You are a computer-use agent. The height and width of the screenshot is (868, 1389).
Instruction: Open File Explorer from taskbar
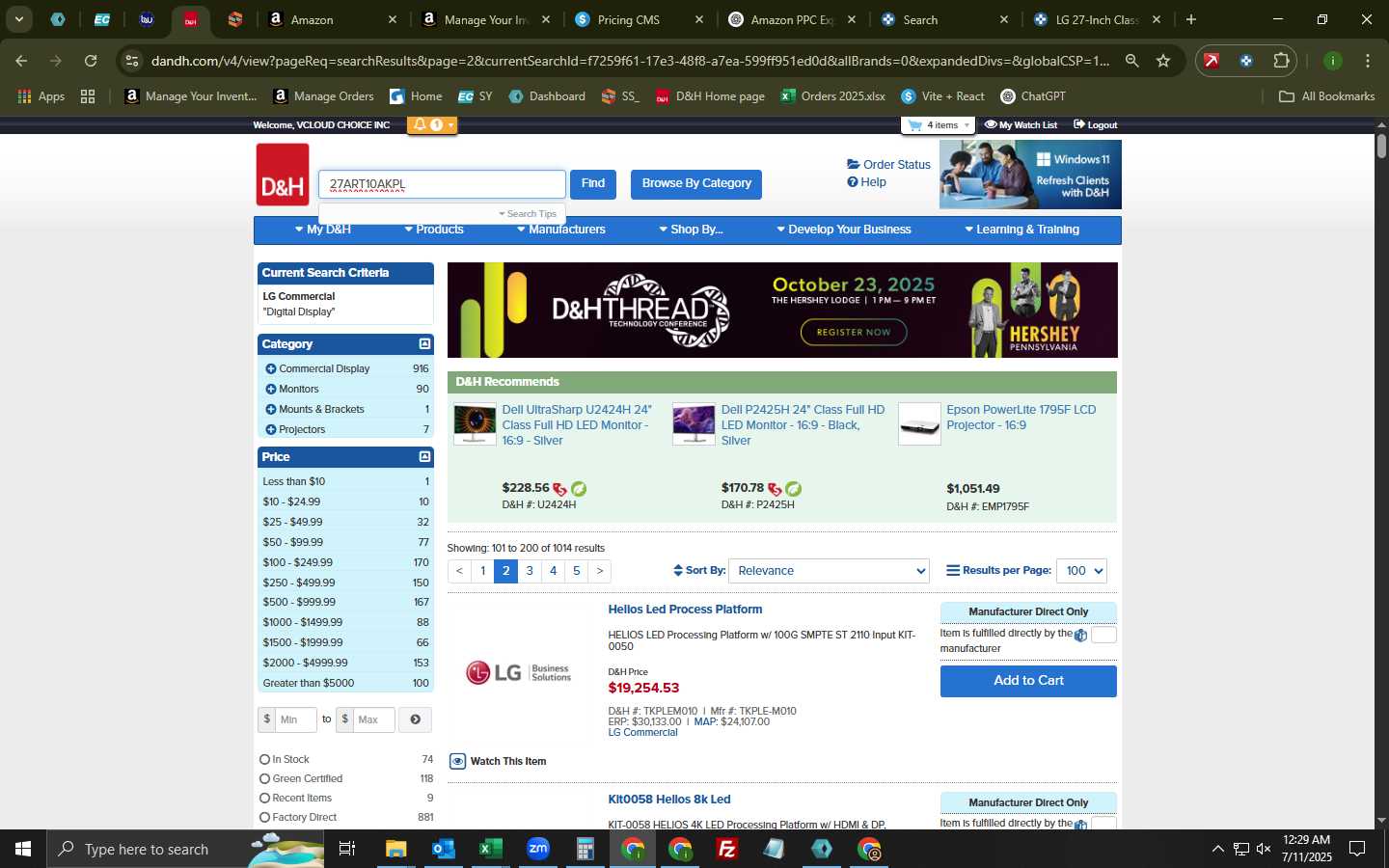tap(395, 849)
